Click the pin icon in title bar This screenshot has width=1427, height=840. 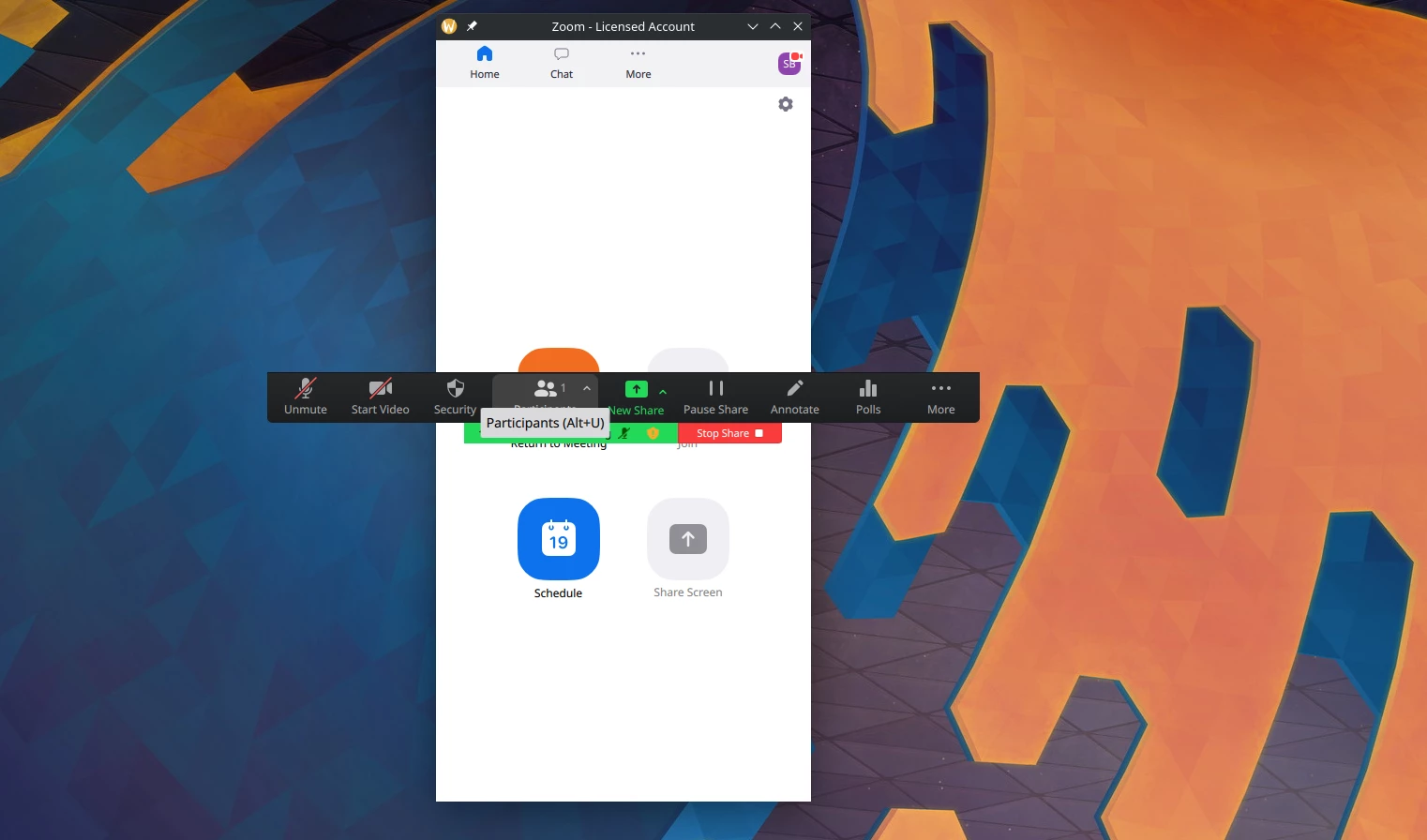point(472,26)
